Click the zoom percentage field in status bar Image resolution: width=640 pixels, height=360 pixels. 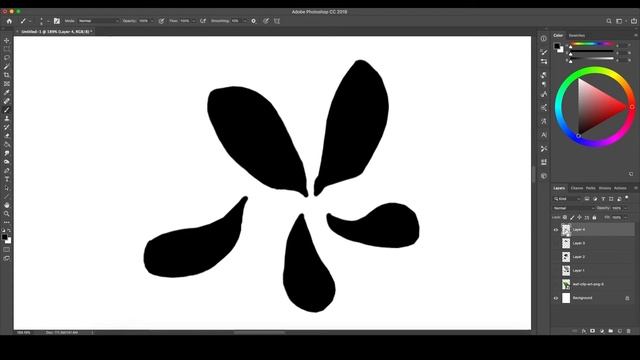tap(24, 333)
